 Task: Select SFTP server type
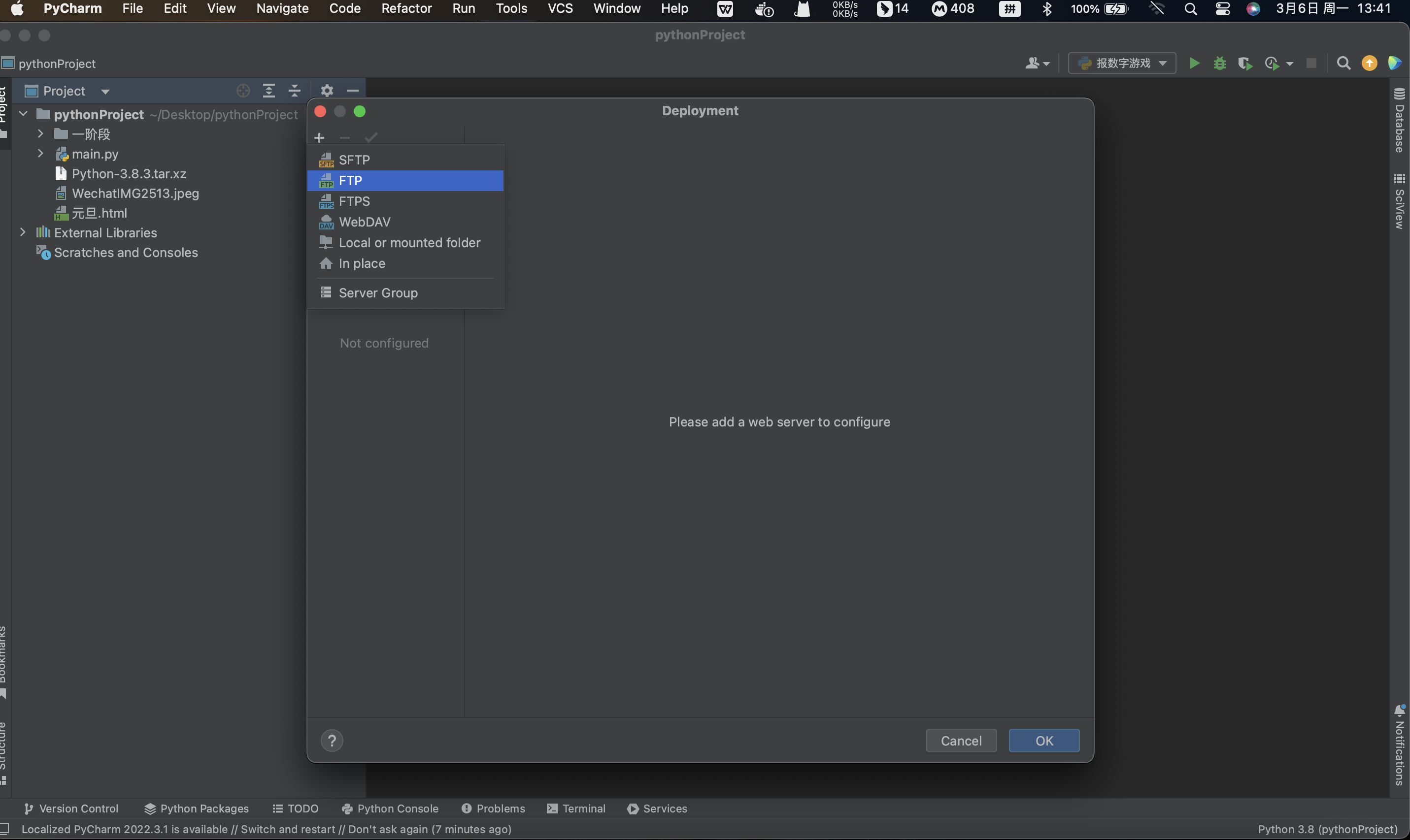click(x=405, y=160)
